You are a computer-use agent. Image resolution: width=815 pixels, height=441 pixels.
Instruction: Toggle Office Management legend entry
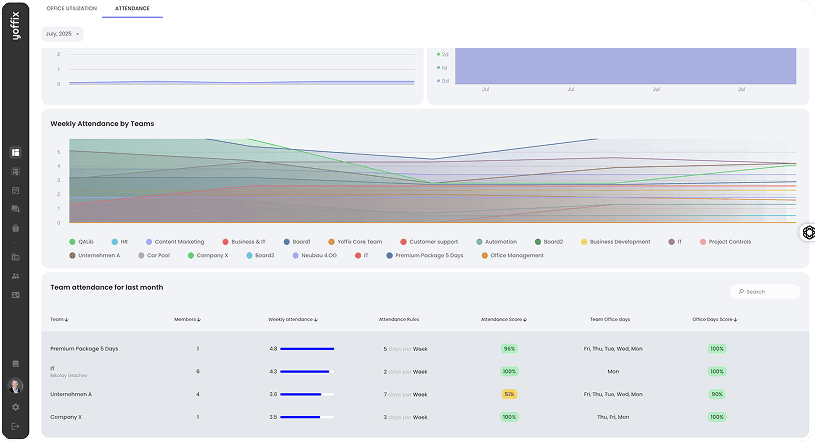pyautogui.click(x=512, y=255)
